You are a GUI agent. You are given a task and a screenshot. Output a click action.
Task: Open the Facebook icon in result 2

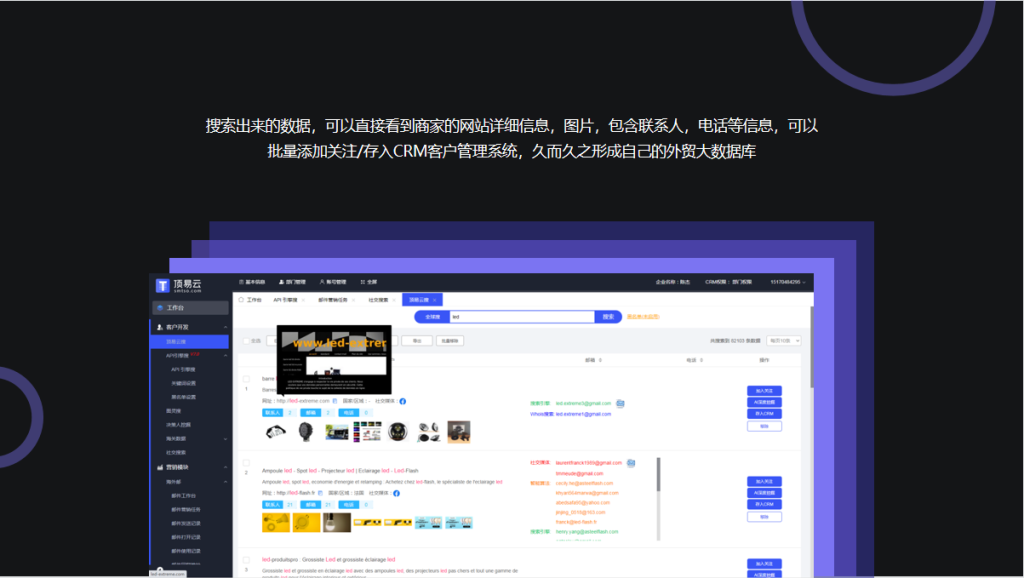[x=398, y=493]
